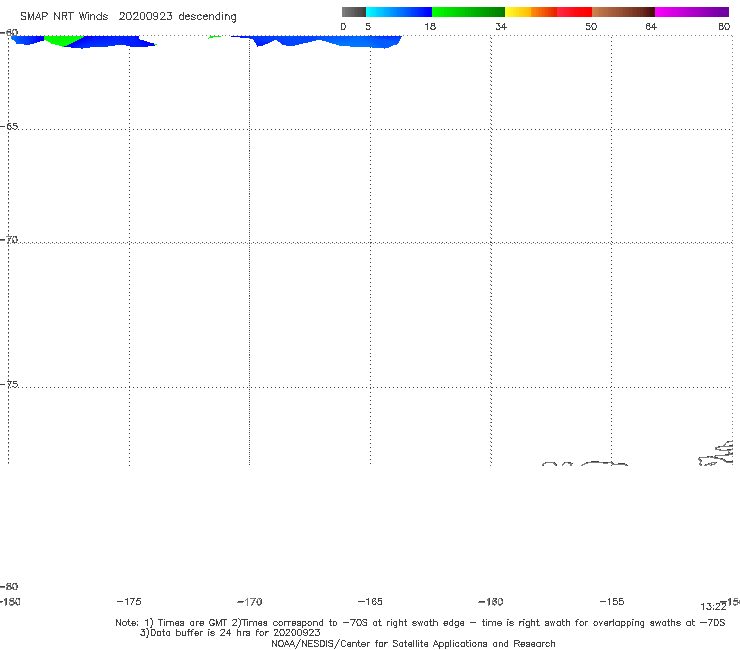Click the title 'SMAP NRT Winds 20200923 descending'
This screenshot has height=650, width=740.
point(128,17)
